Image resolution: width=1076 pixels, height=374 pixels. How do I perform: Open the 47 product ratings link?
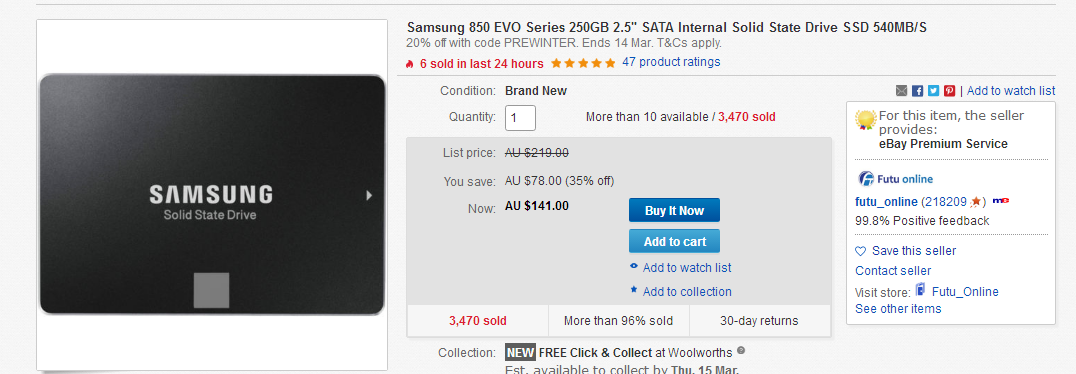coord(671,62)
